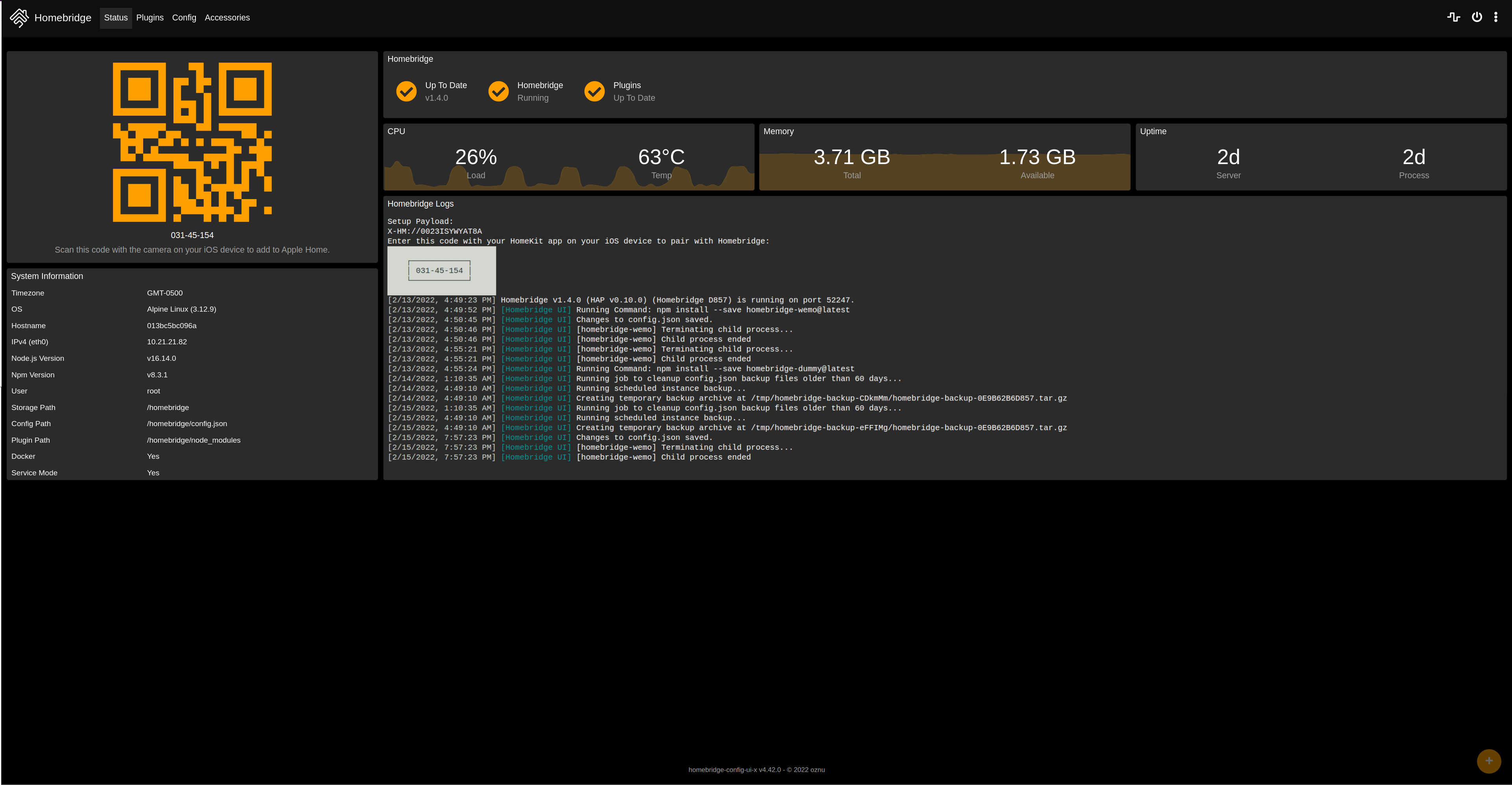Click the Homebridge Logs widget title
The width and height of the screenshot is (1512, 785).
(420, 204)
